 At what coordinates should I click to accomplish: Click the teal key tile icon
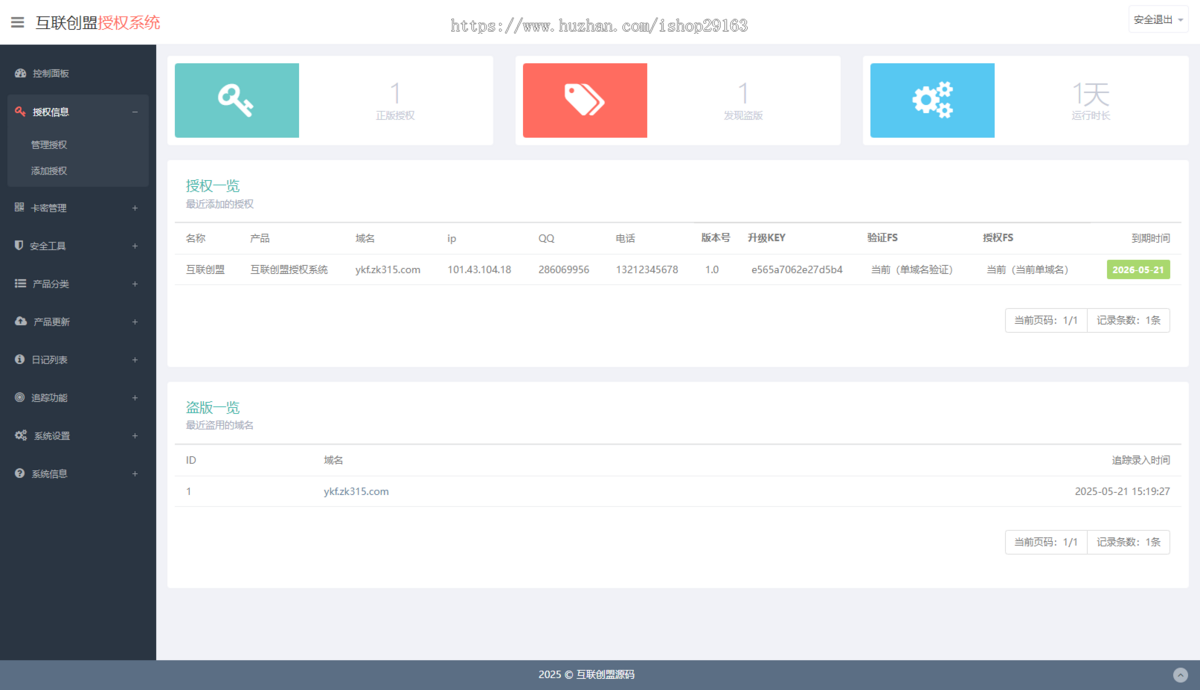point(236,100)
